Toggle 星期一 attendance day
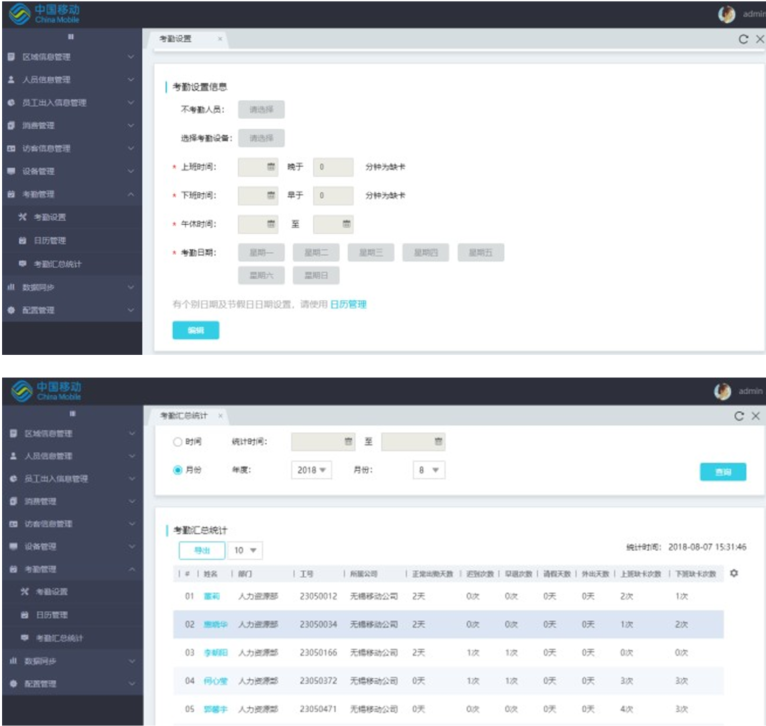 261,253
